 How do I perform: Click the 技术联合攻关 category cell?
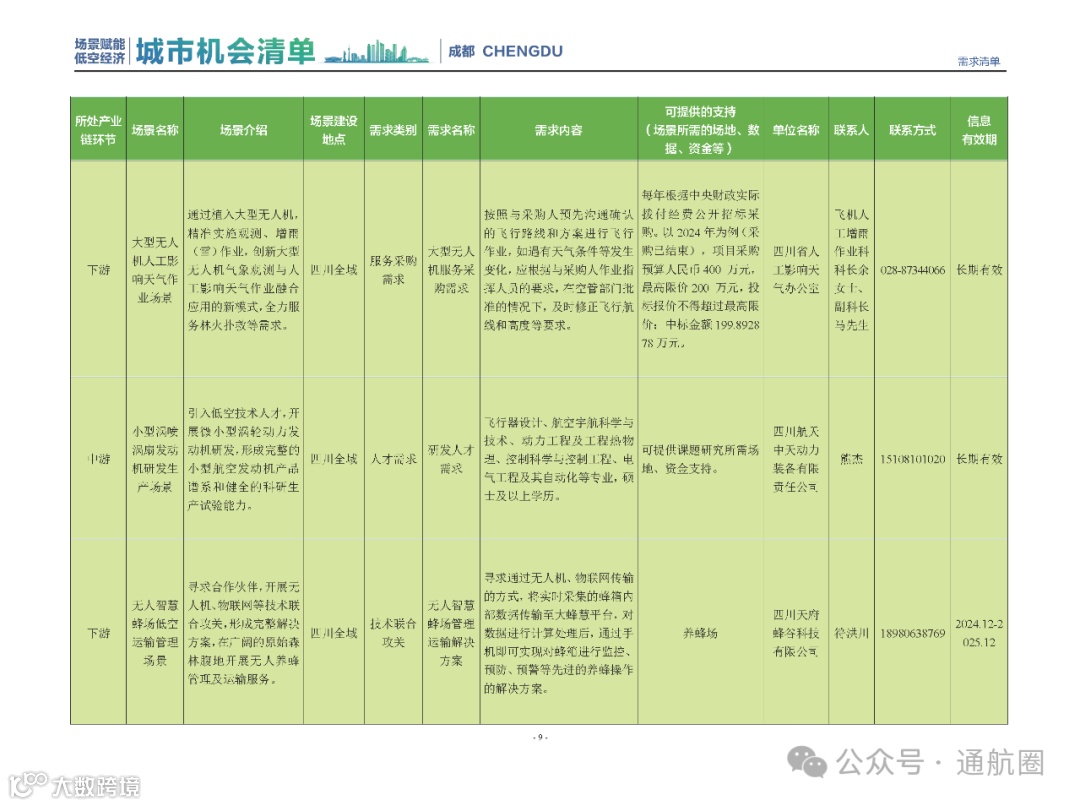click(x=393, y=632)
